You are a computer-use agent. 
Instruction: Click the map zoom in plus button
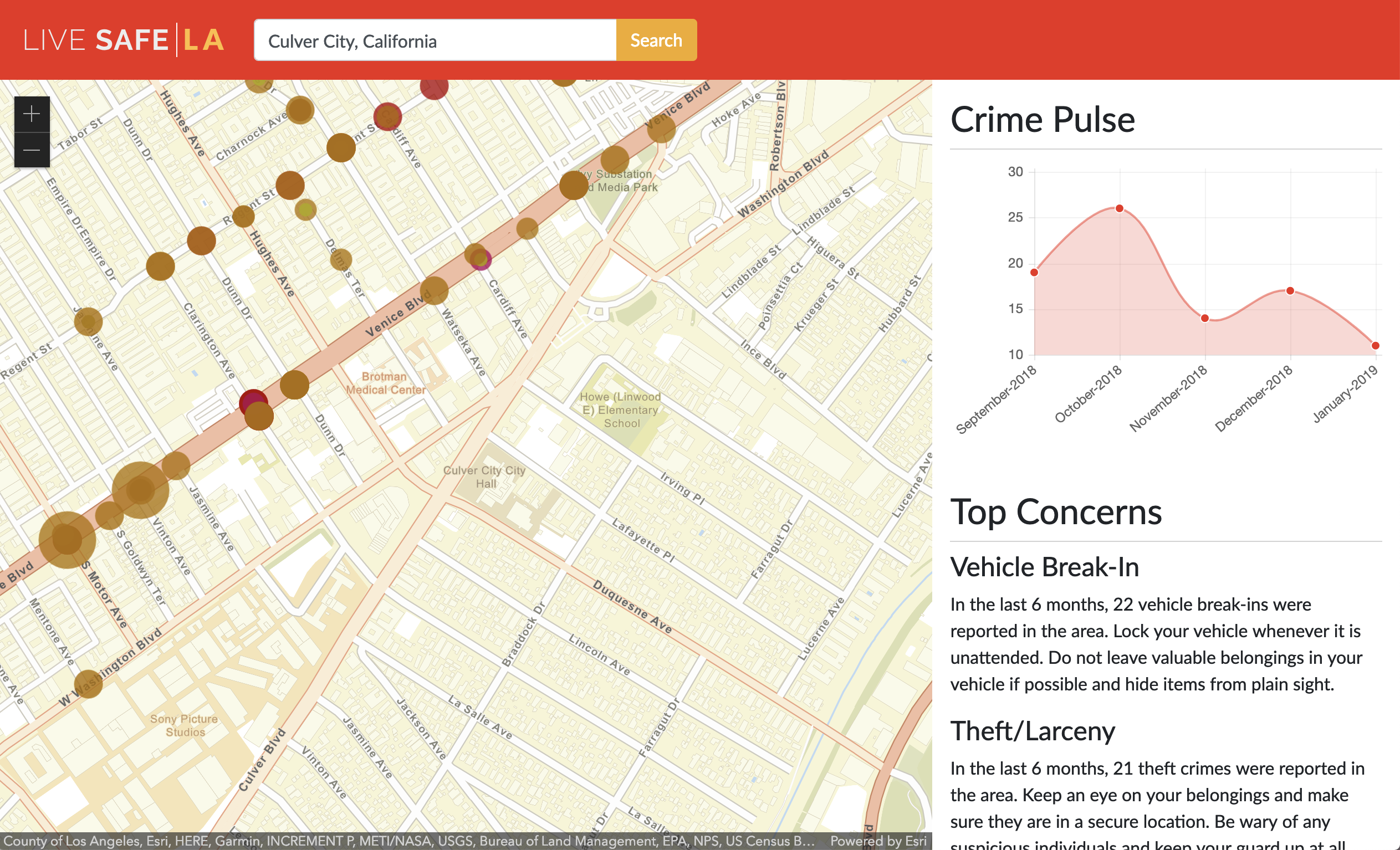[32, 114]
